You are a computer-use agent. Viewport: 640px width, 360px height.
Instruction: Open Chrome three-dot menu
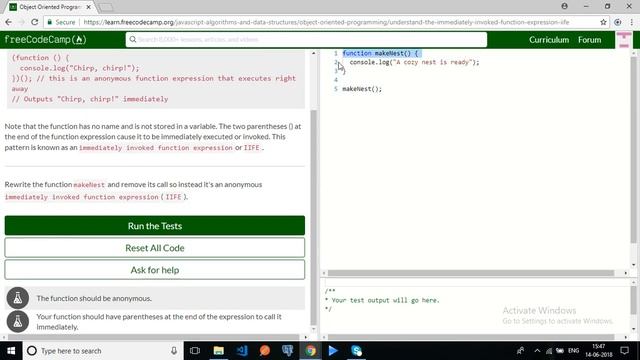tap(632, 22)
